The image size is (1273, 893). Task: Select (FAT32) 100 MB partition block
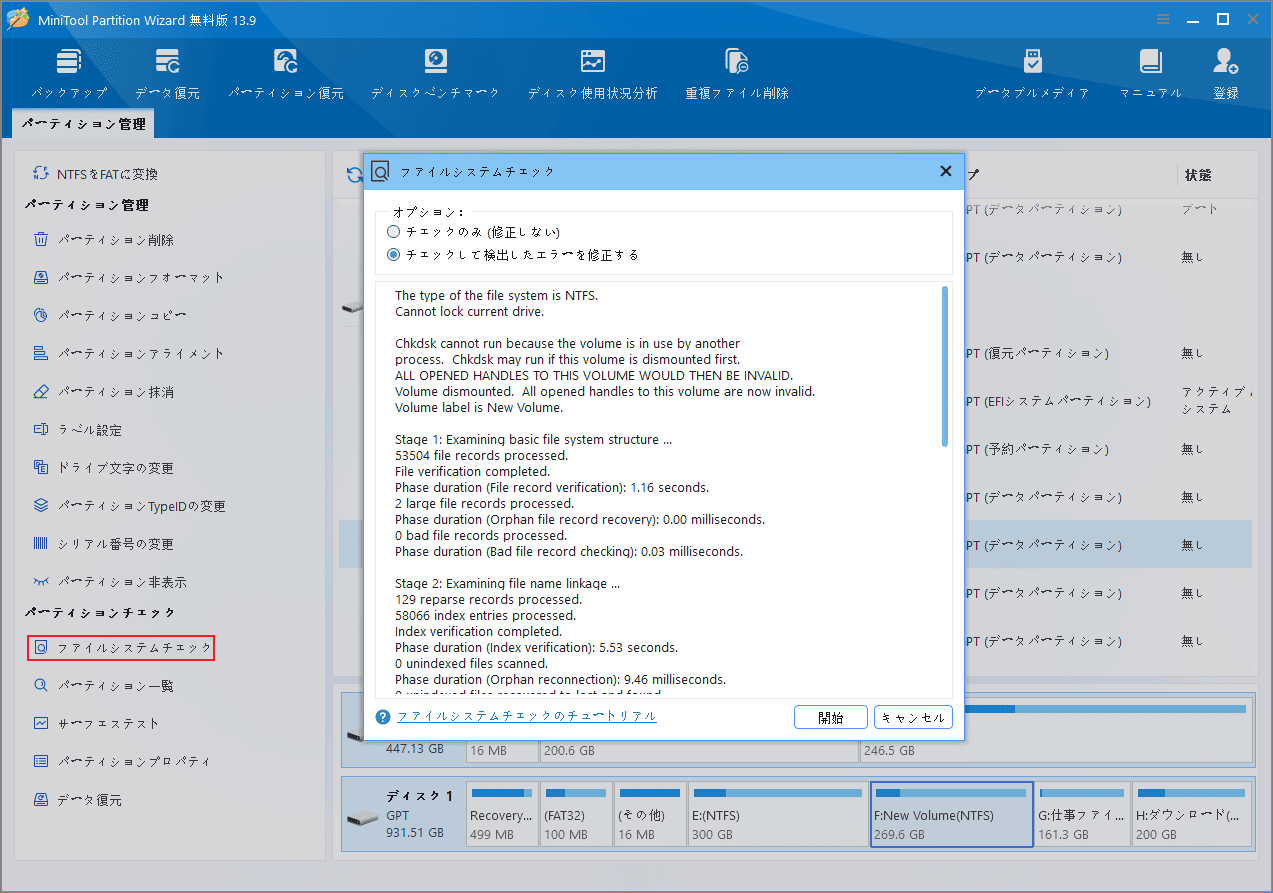(576, 816)
